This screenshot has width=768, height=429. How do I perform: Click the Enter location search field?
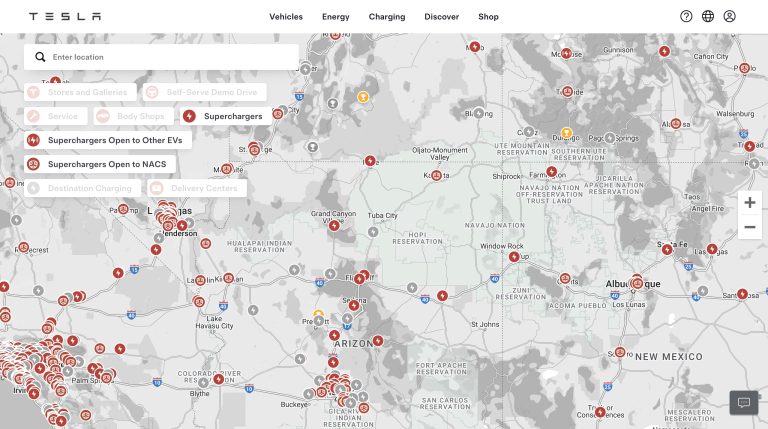pos(161,57)
